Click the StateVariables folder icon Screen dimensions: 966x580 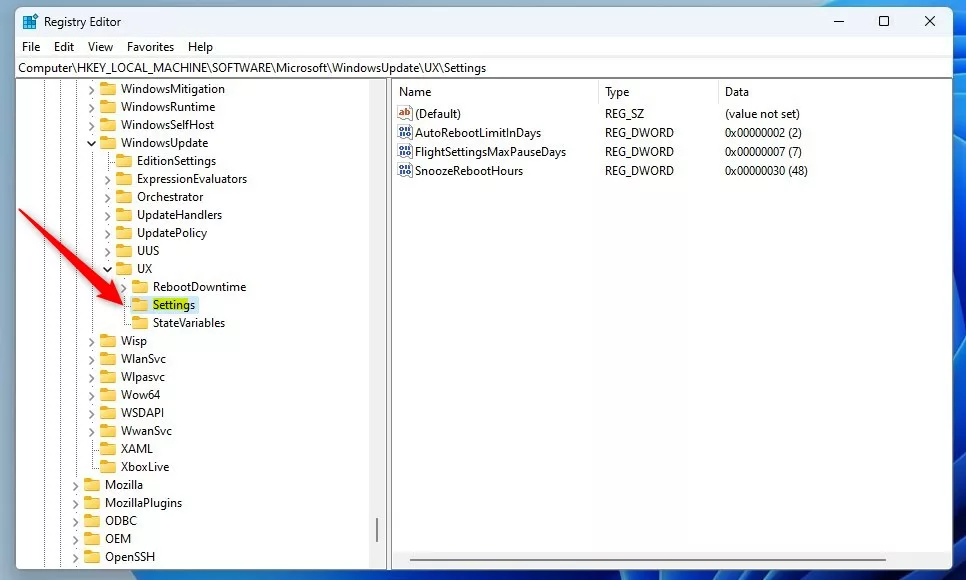click(x=140, y=322)
